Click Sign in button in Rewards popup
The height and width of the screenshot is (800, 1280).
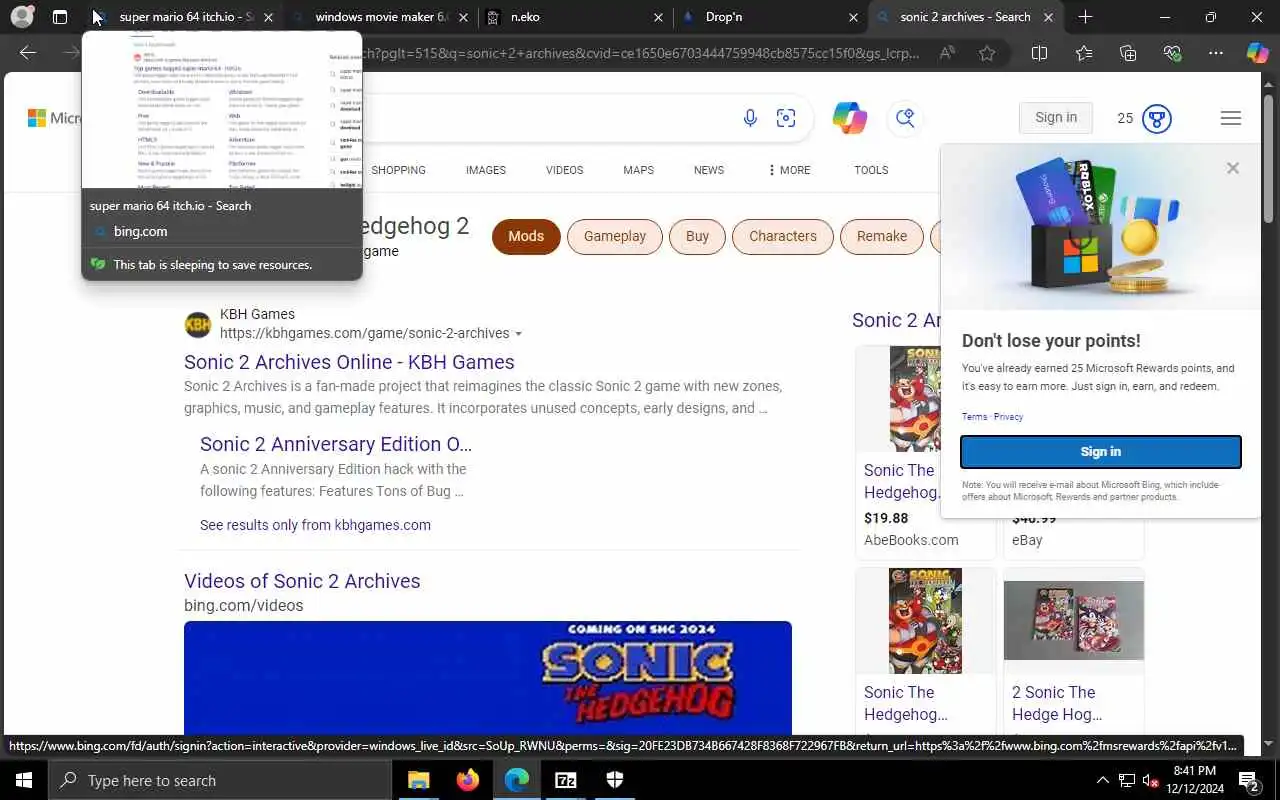coord(1101,452)
